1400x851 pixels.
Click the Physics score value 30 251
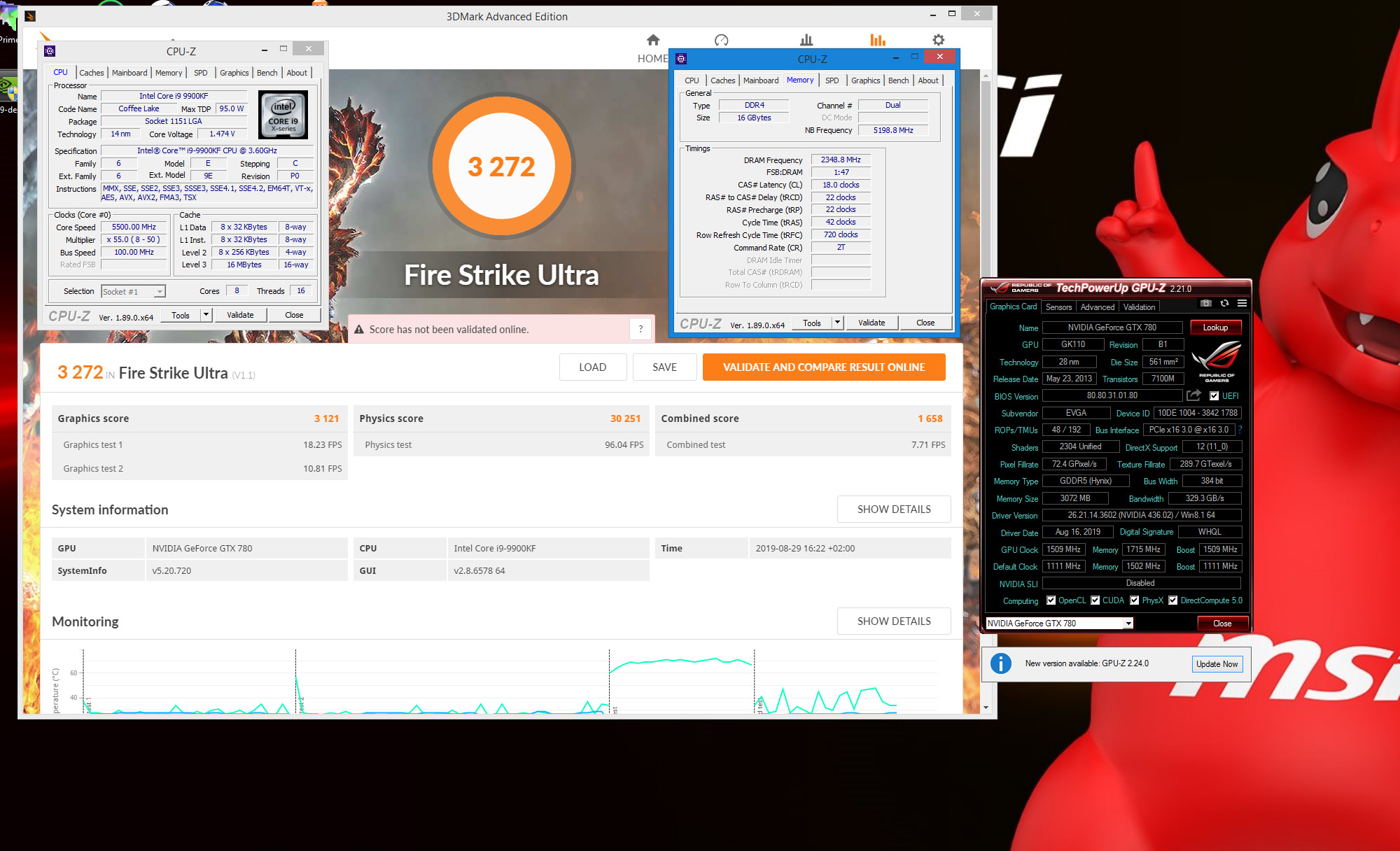(x=625, y=419)
